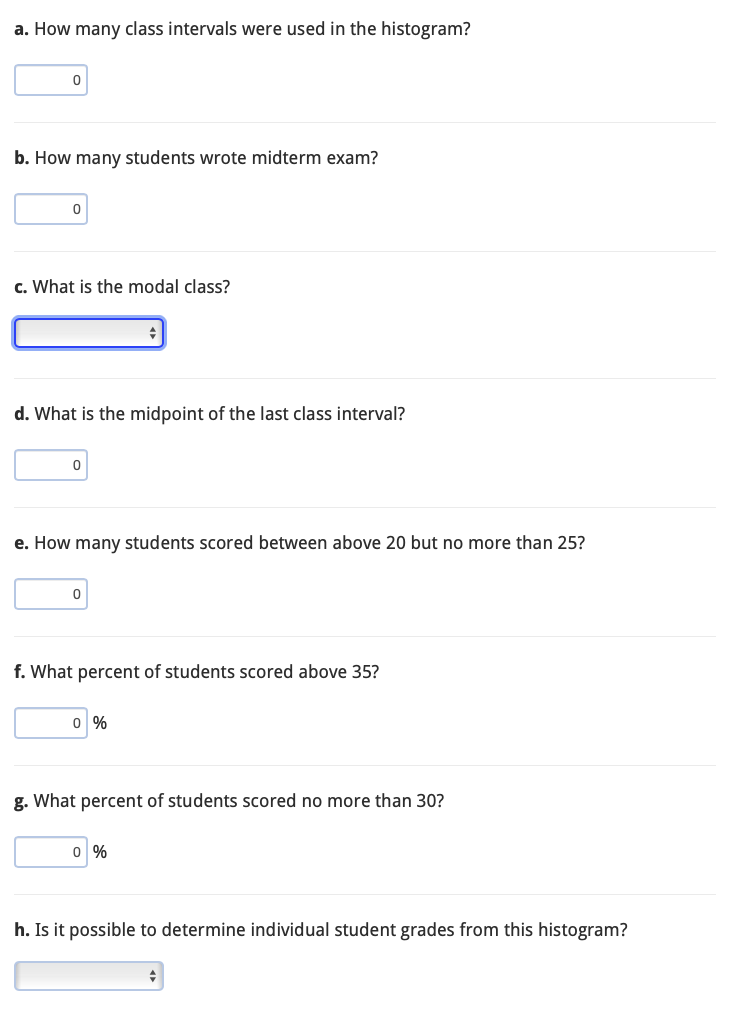Click the question c modal class label
Screen dimensions: 732x1011
coord(121,286)
